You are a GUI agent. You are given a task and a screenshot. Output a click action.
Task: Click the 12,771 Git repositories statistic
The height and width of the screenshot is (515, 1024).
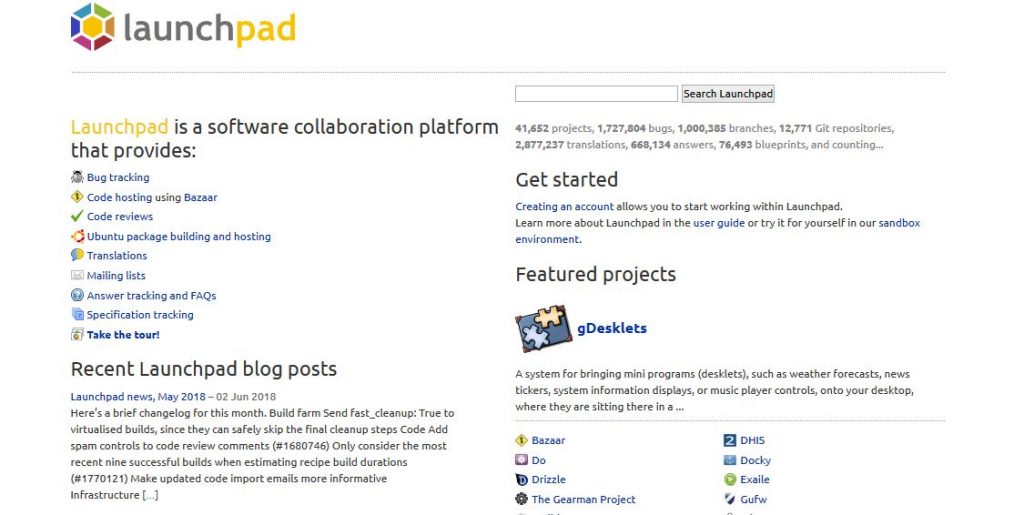(835, 129)
